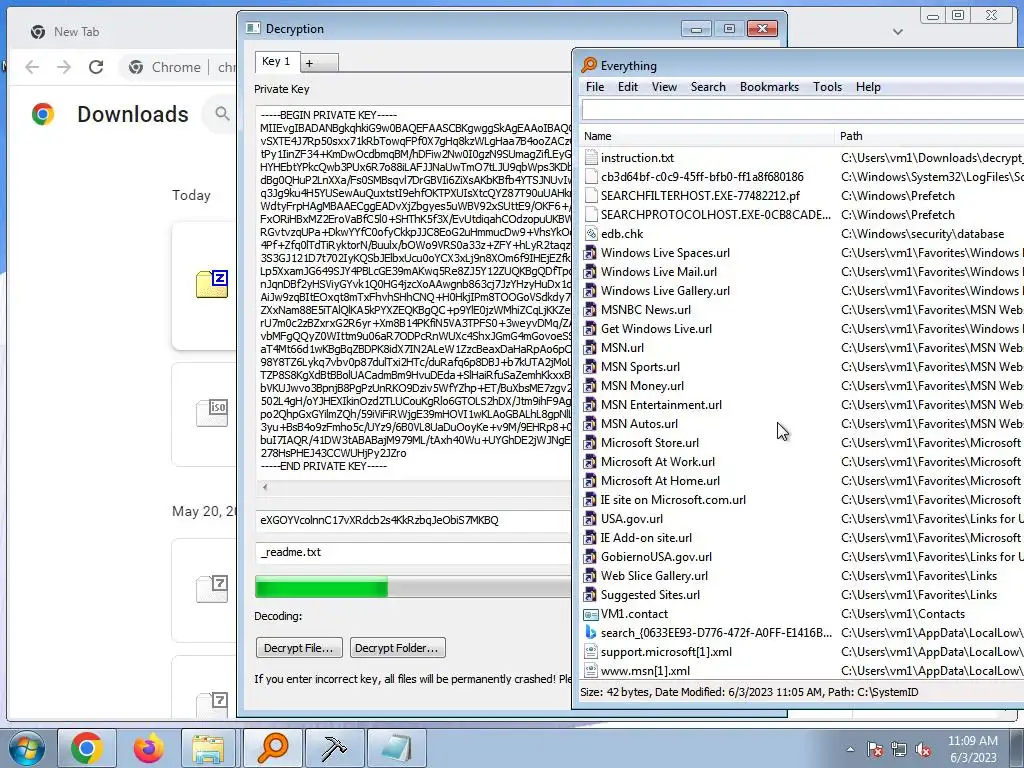Select the MSN Entertainment.url icon
This screenshot has height=768, width=1024.
590,405
